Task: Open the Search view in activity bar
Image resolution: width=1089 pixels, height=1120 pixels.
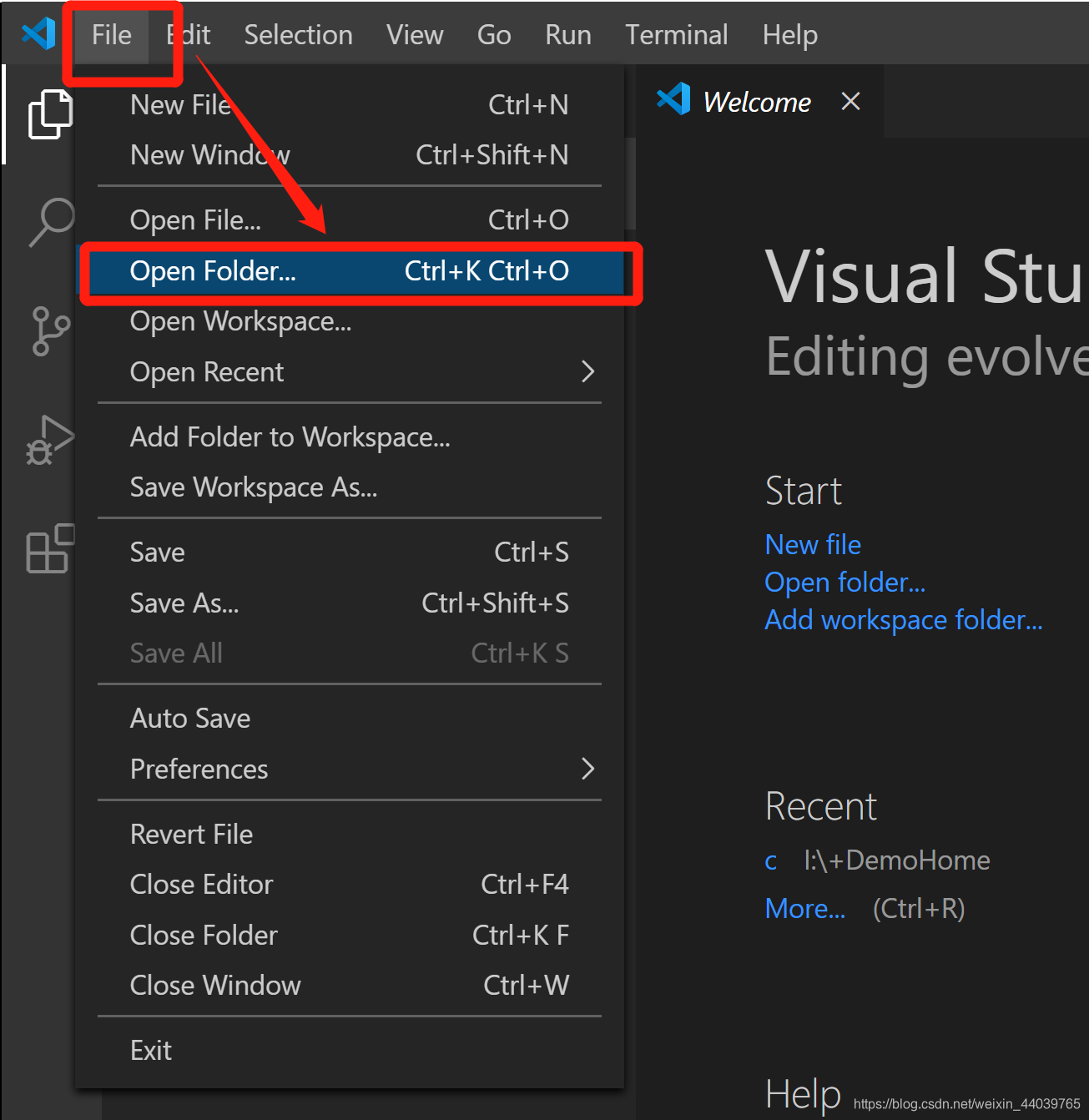Action: point(51,221)
